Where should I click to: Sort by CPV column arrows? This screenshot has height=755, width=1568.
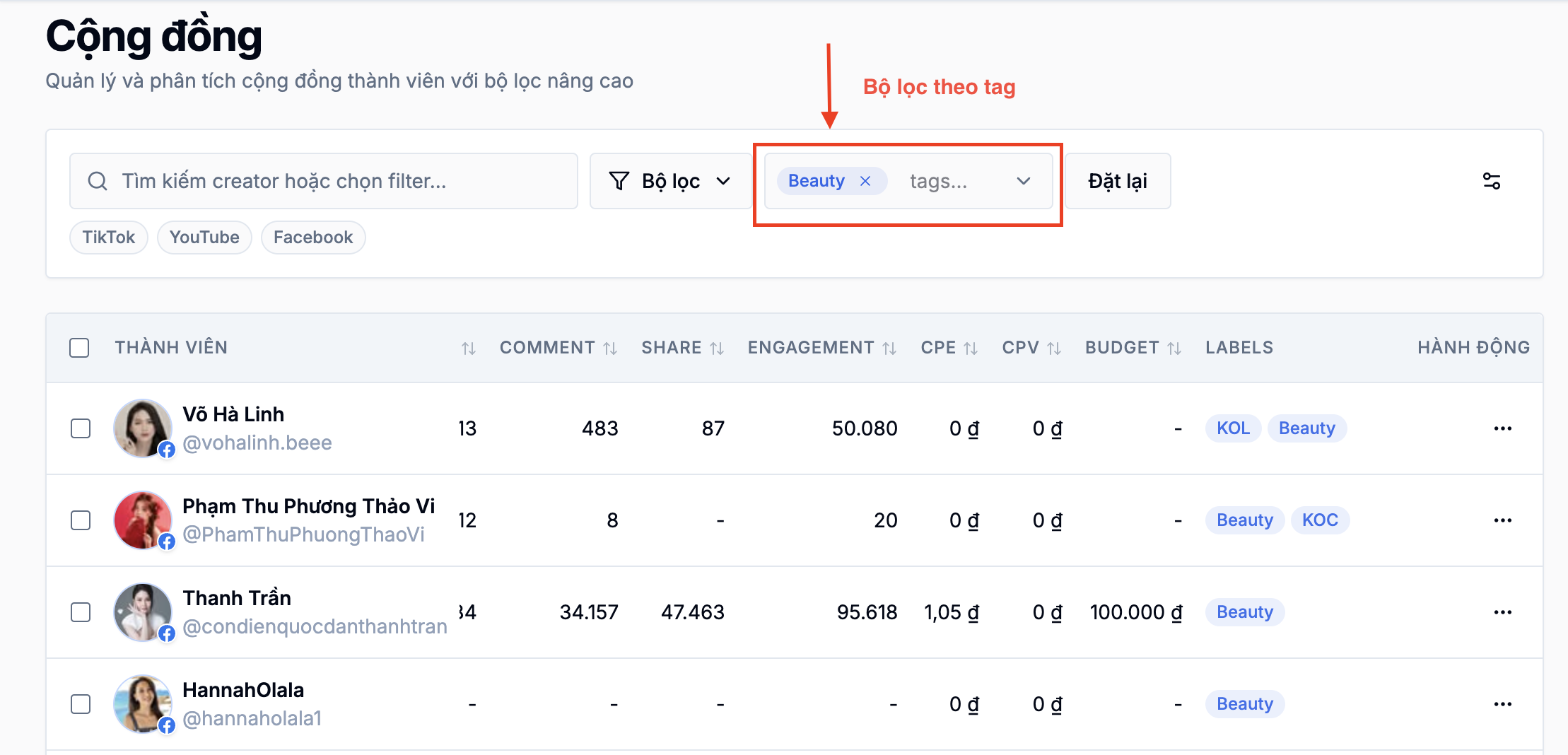click(x=1054, y=348)
